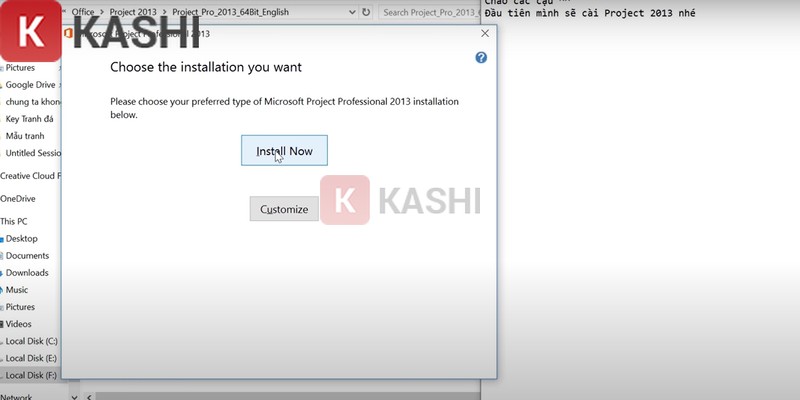Click the Customize button
Image resolution: width=800 pixels, height=400 pixels.
tap(284, 209)
